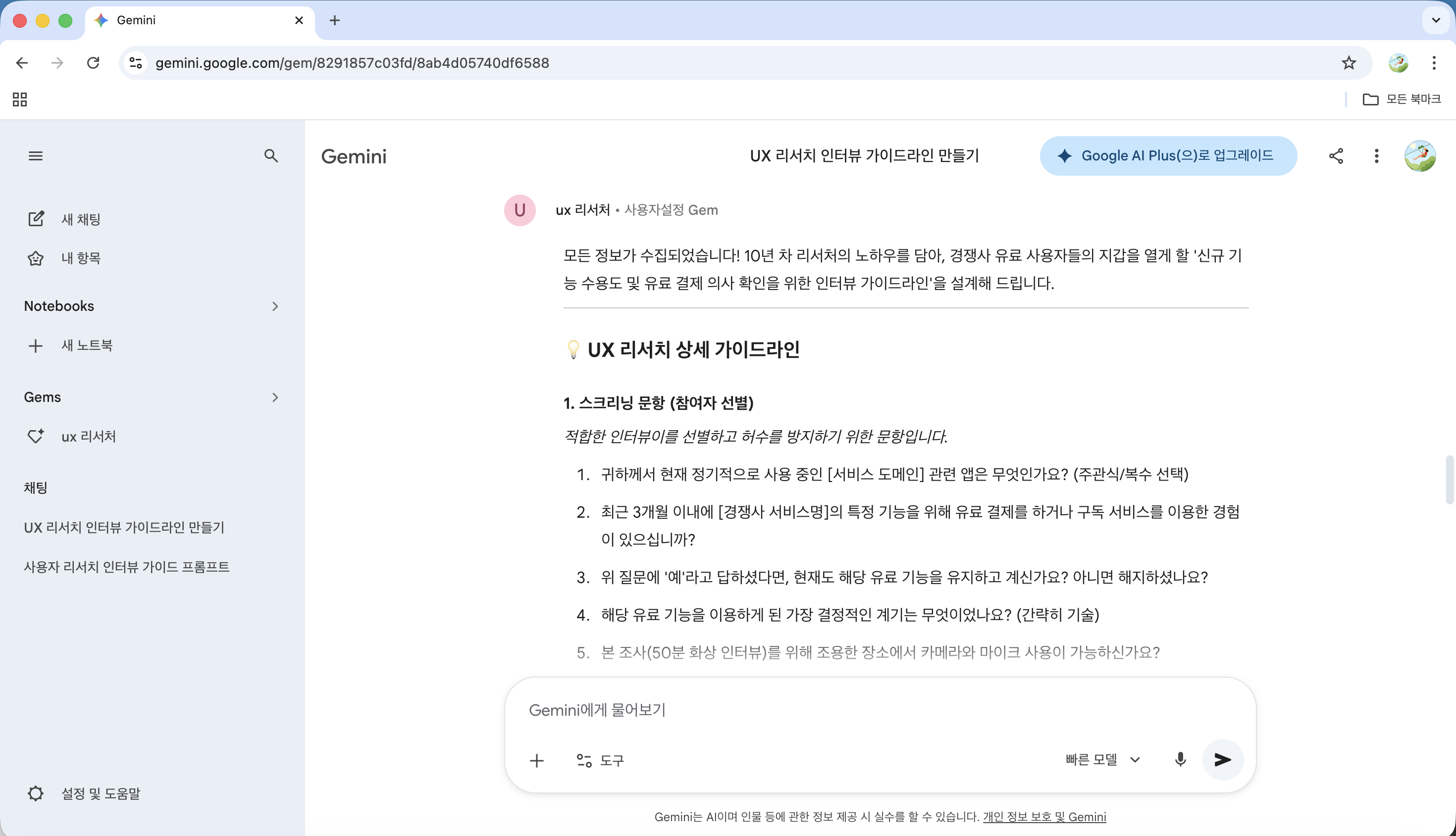Viewport: 1456px width, 836px height.
Task: Focus the Gemini에게 물어보기 prompt field
Action: pos(880,710)
